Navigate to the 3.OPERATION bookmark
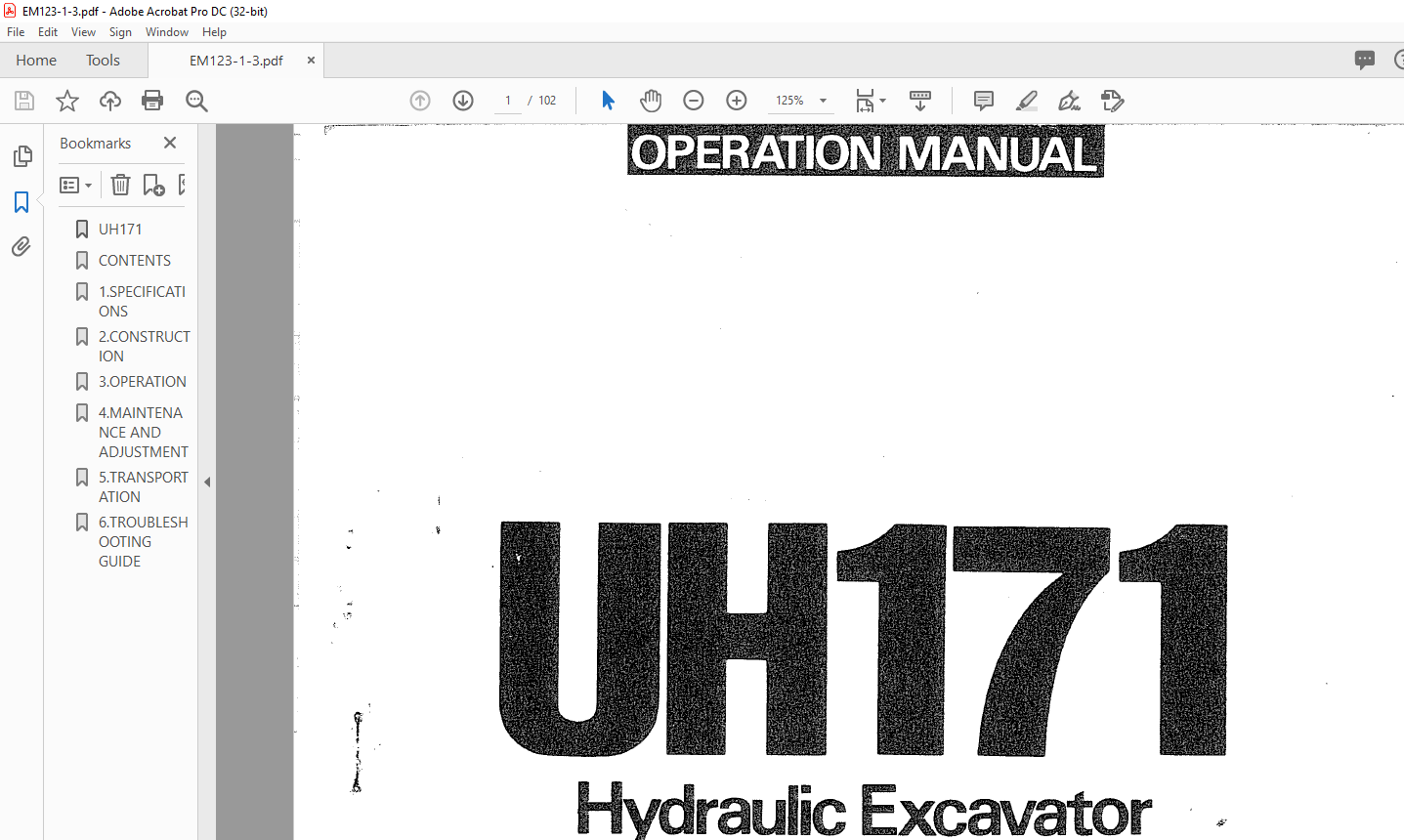 [x=142, y=382]
